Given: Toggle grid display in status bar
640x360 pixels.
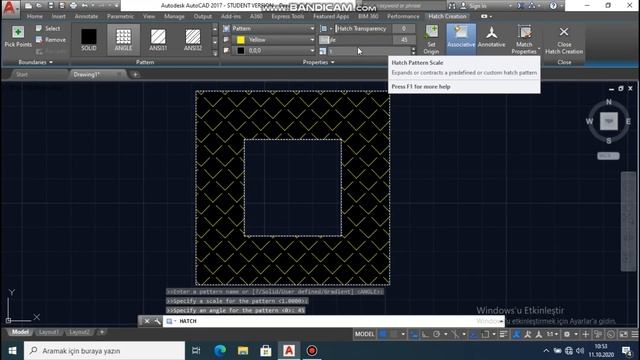Looking at the screenshot, I should click(383, 334).
